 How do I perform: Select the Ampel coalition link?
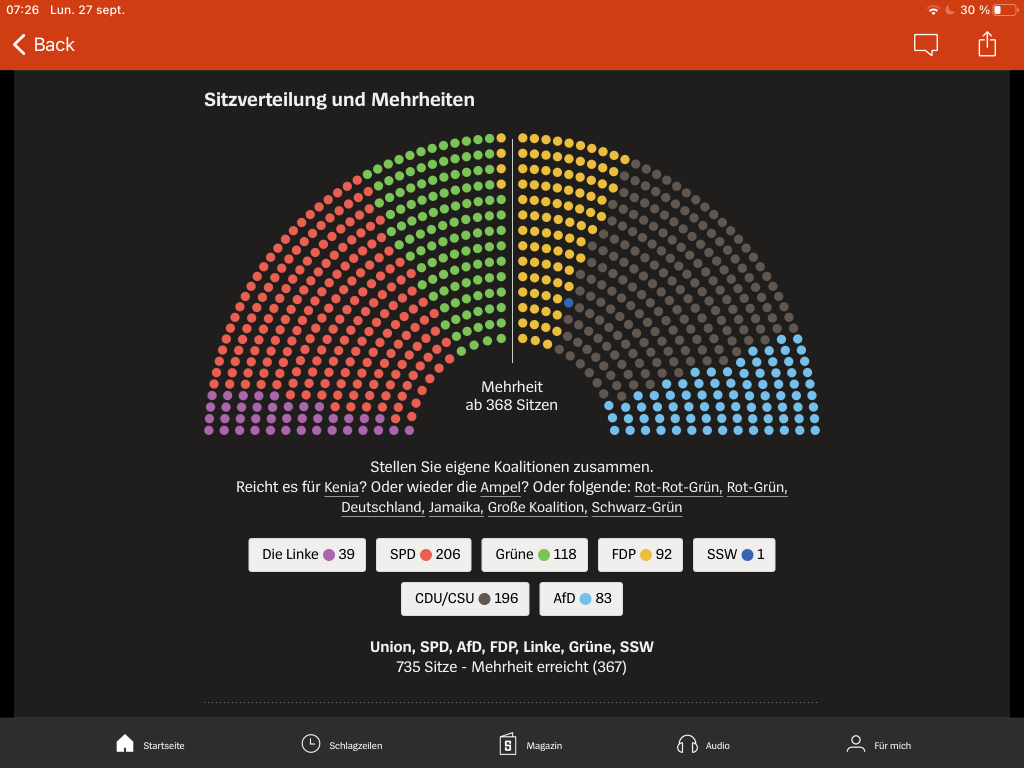click(x=500, y=487)
